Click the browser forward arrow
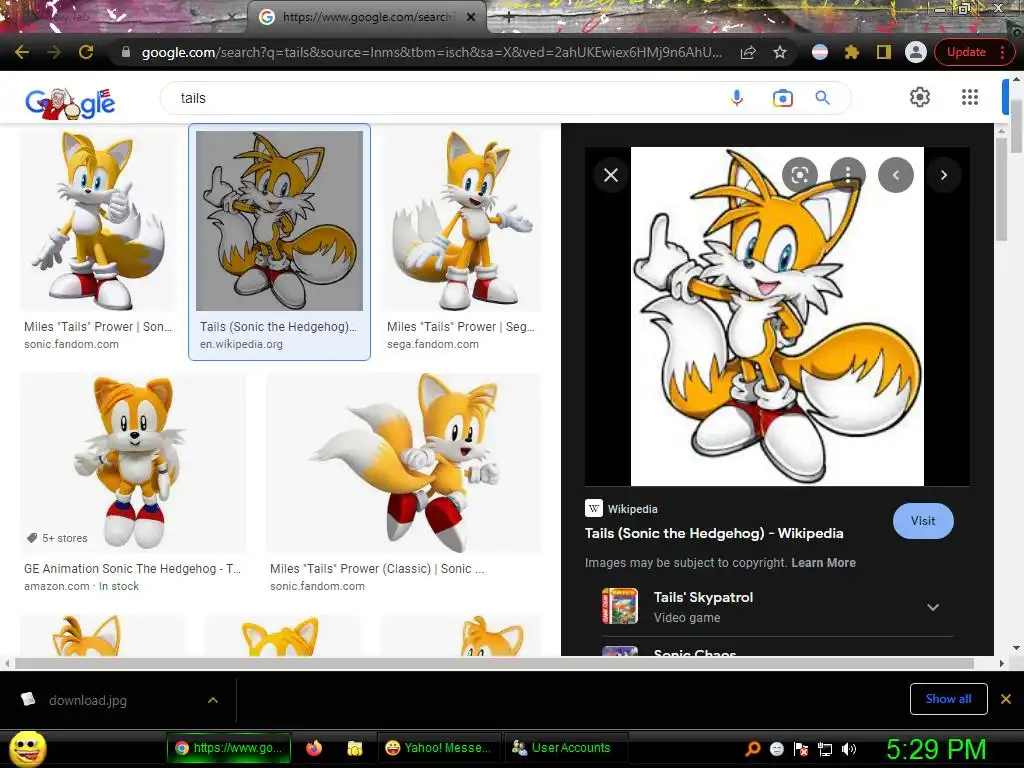This screenshot has height=768, width=1024. coord(54,52)
